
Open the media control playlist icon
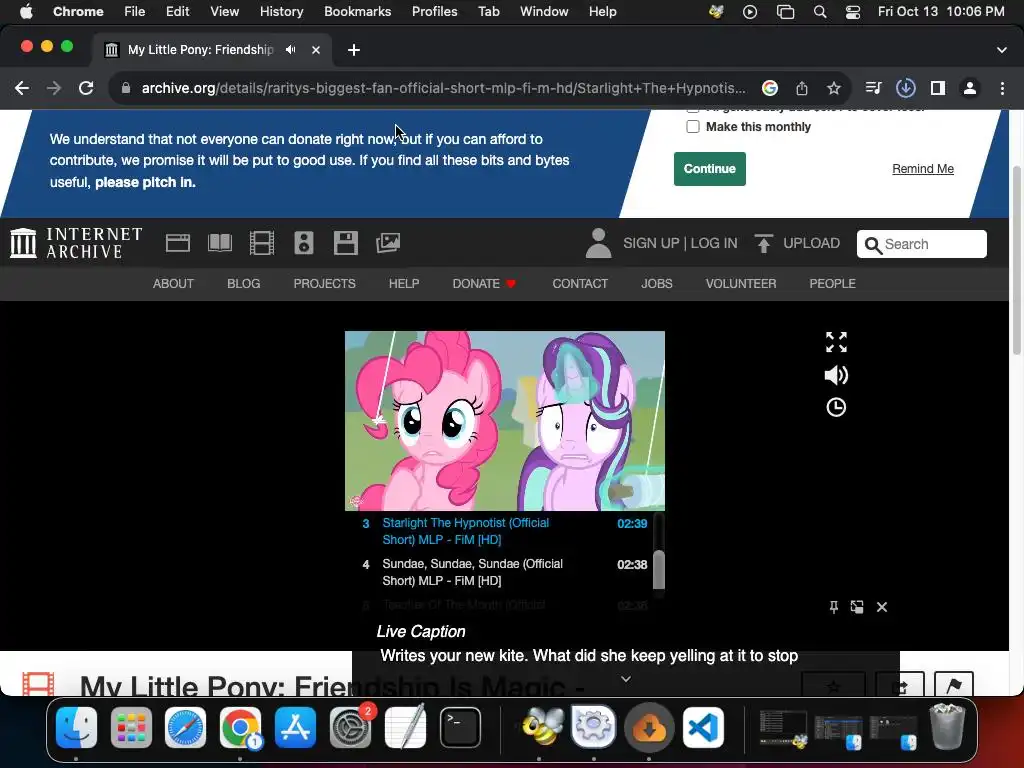pyautogui.click(x=873, y=88)
